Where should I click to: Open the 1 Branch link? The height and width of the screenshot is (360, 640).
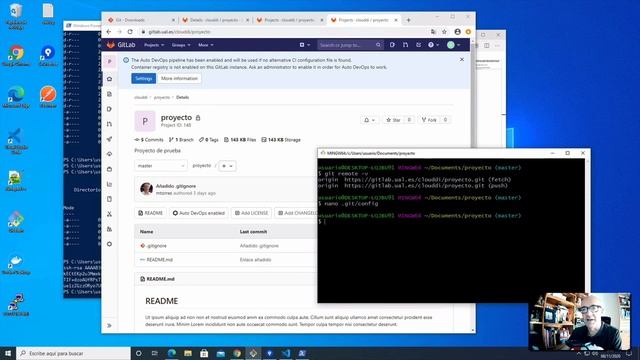tap(181, 140)
